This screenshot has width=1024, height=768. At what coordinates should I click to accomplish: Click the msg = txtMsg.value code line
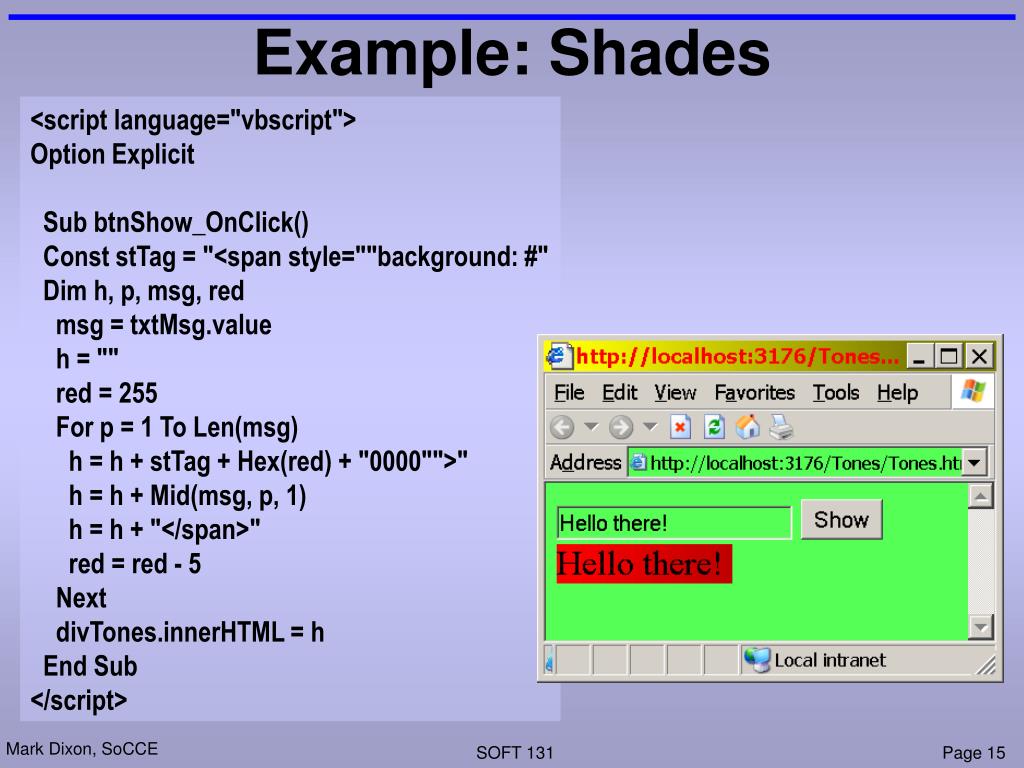[164, 325]
